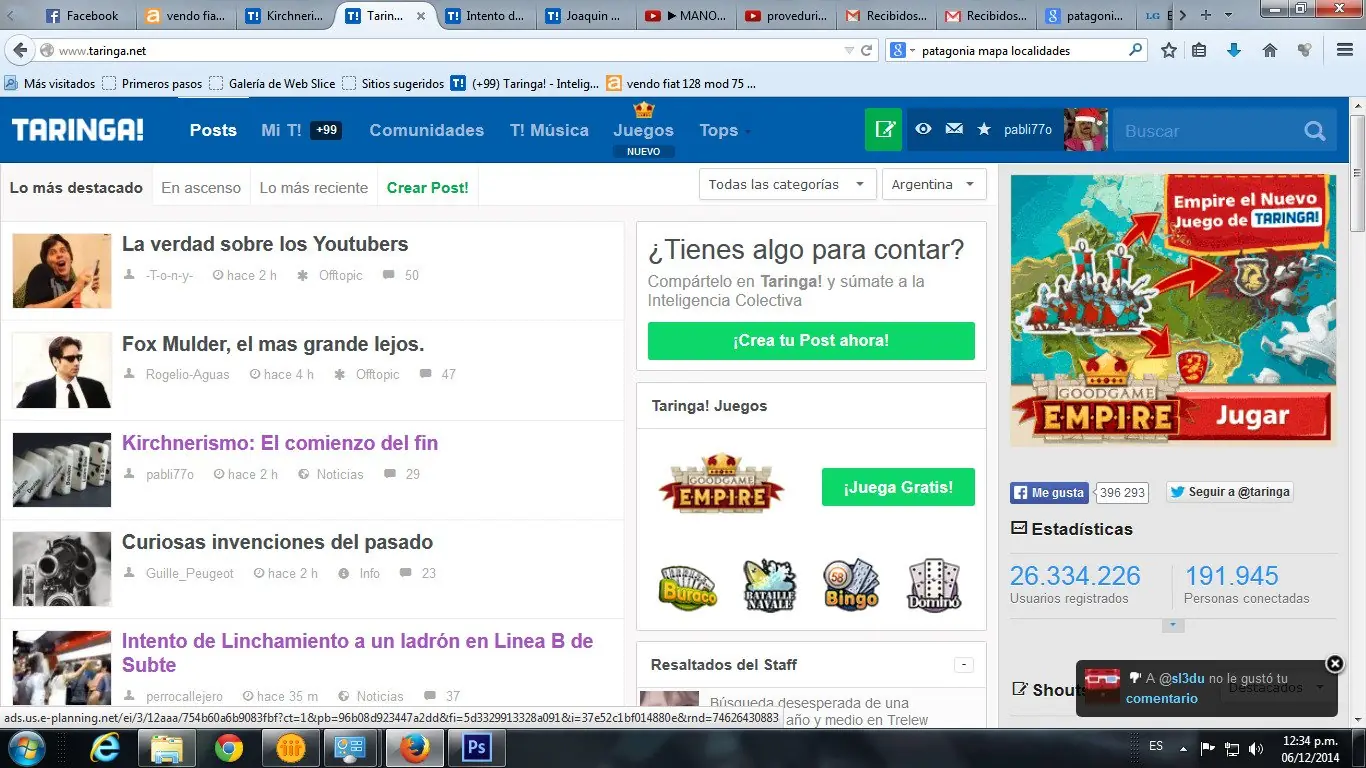Image resolution: width=1366 pixels, height=768 pixels.
Task: Open the list all tabs dropdown
Action: click(x=1230, y=15)
